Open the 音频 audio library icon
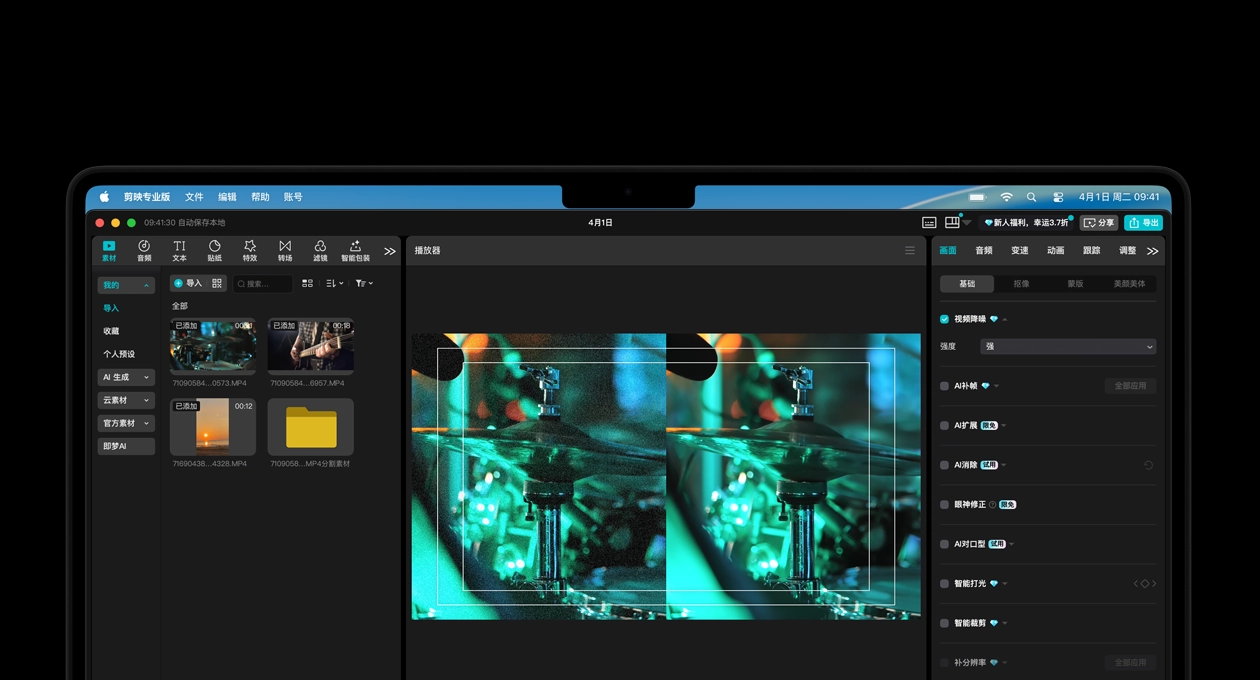 (x=144, y=250)
